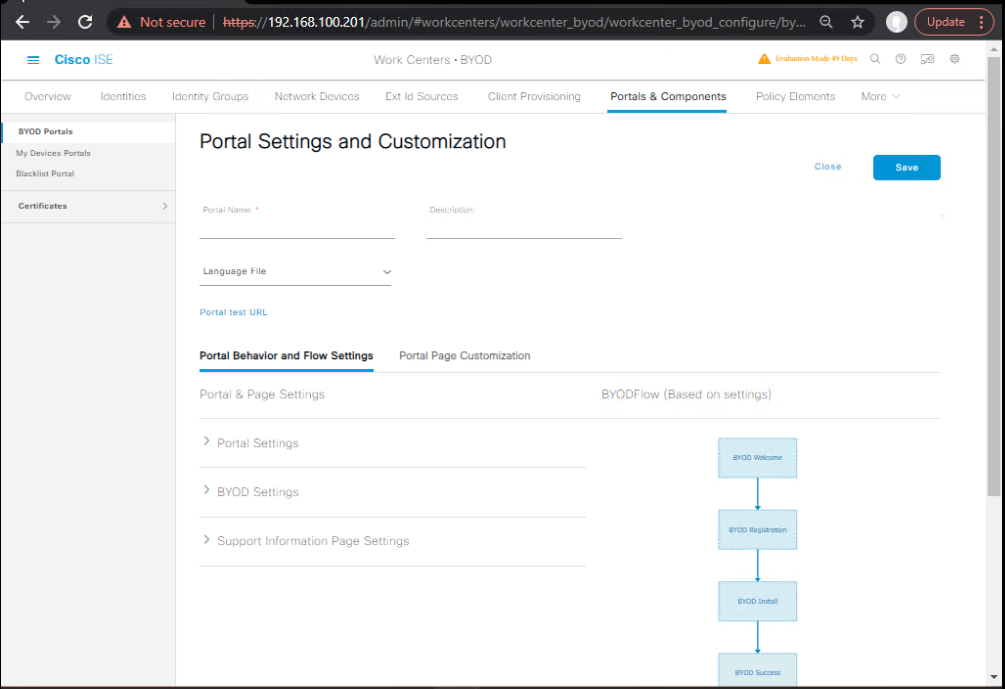The height and width of the screenshot is (689, 1005).
Task: Select BYOD Portals in sidebar
Action: (x=46, y=131)
